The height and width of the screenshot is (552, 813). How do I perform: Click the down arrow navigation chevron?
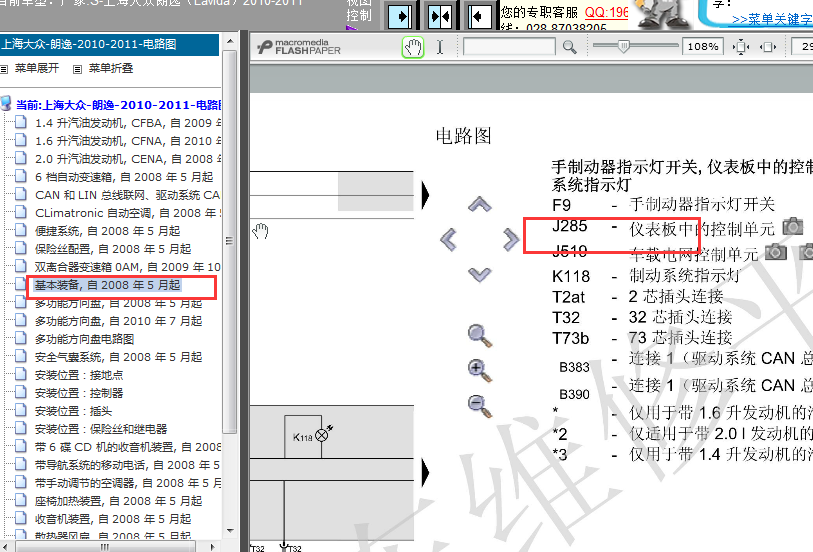480,274
